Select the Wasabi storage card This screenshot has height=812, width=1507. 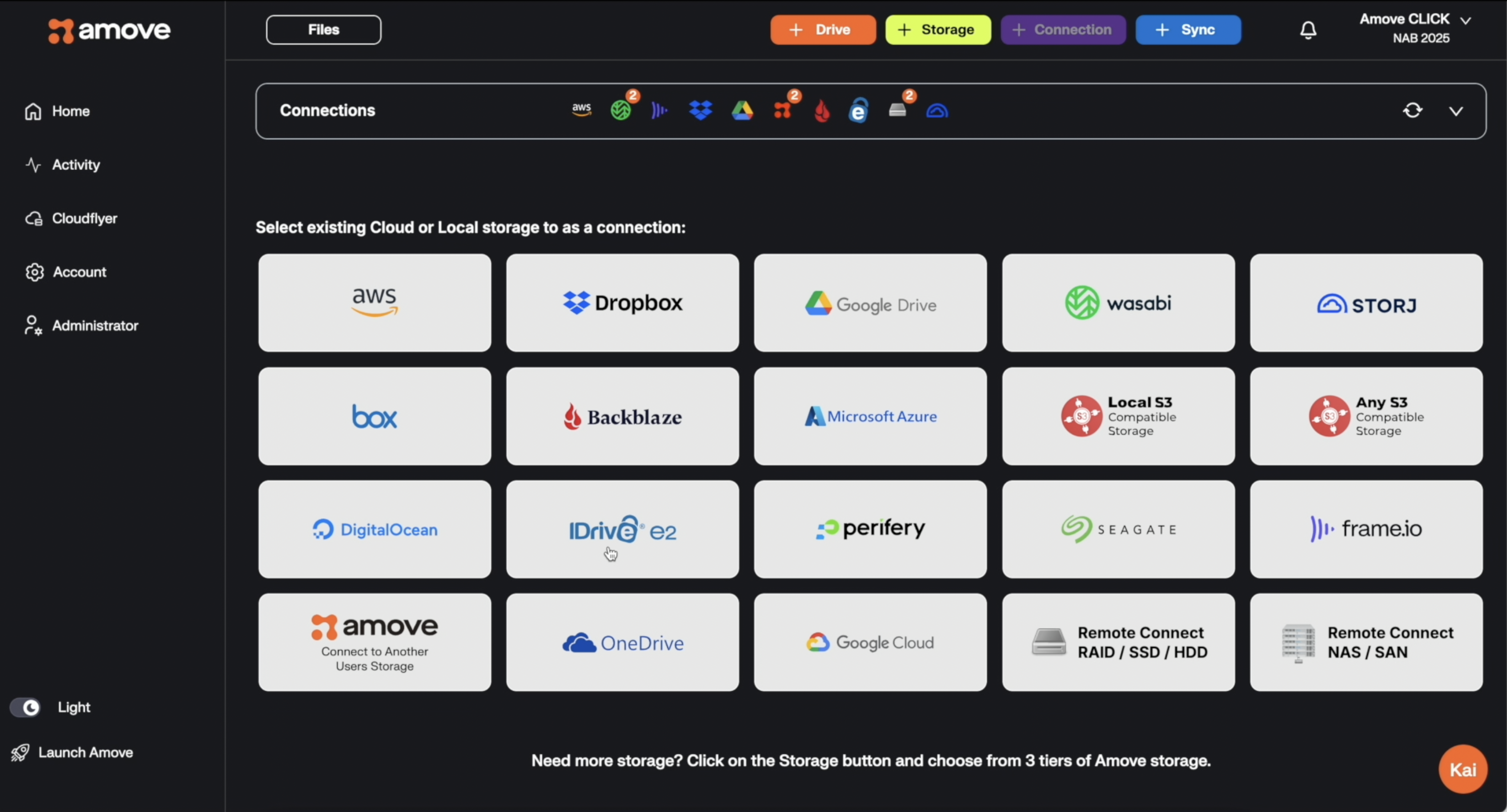click(x=1118, y=302)
